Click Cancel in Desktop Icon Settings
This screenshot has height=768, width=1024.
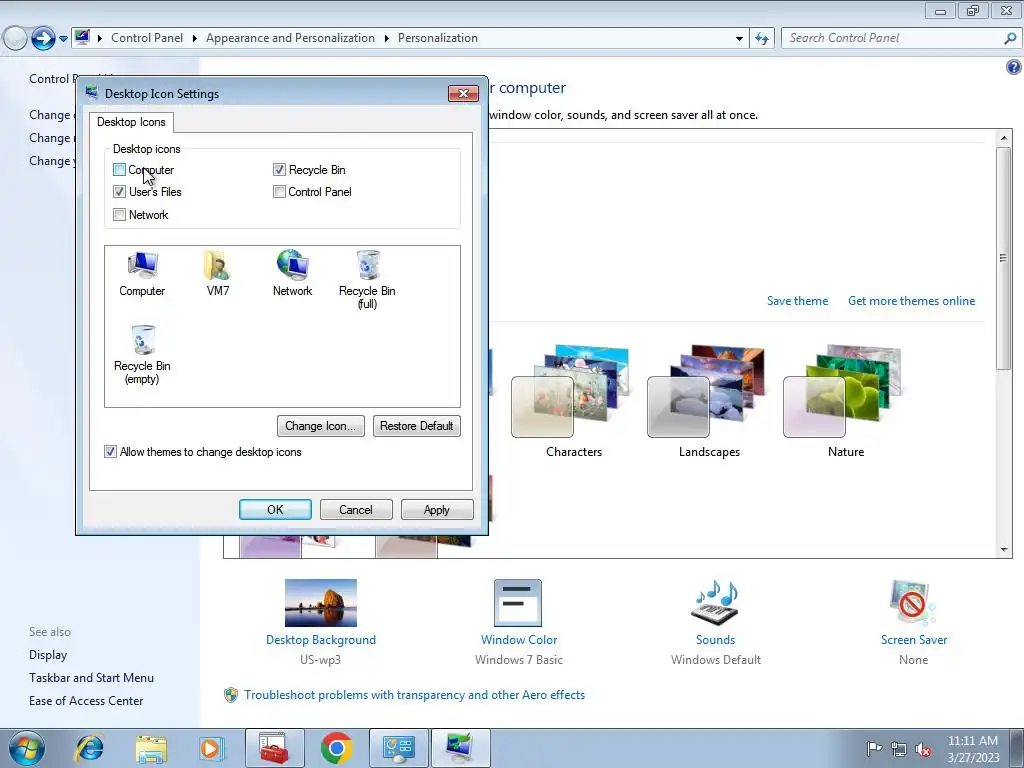point(356,509)
